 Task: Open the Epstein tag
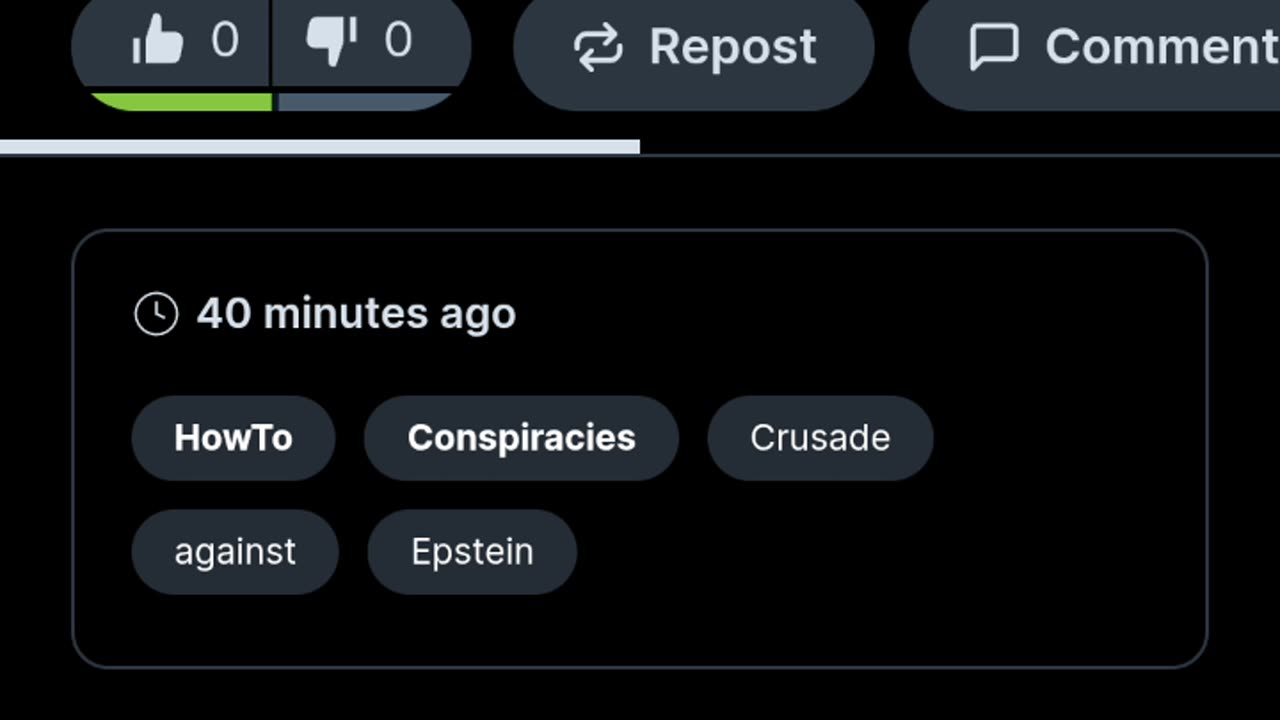coord(472,552)
